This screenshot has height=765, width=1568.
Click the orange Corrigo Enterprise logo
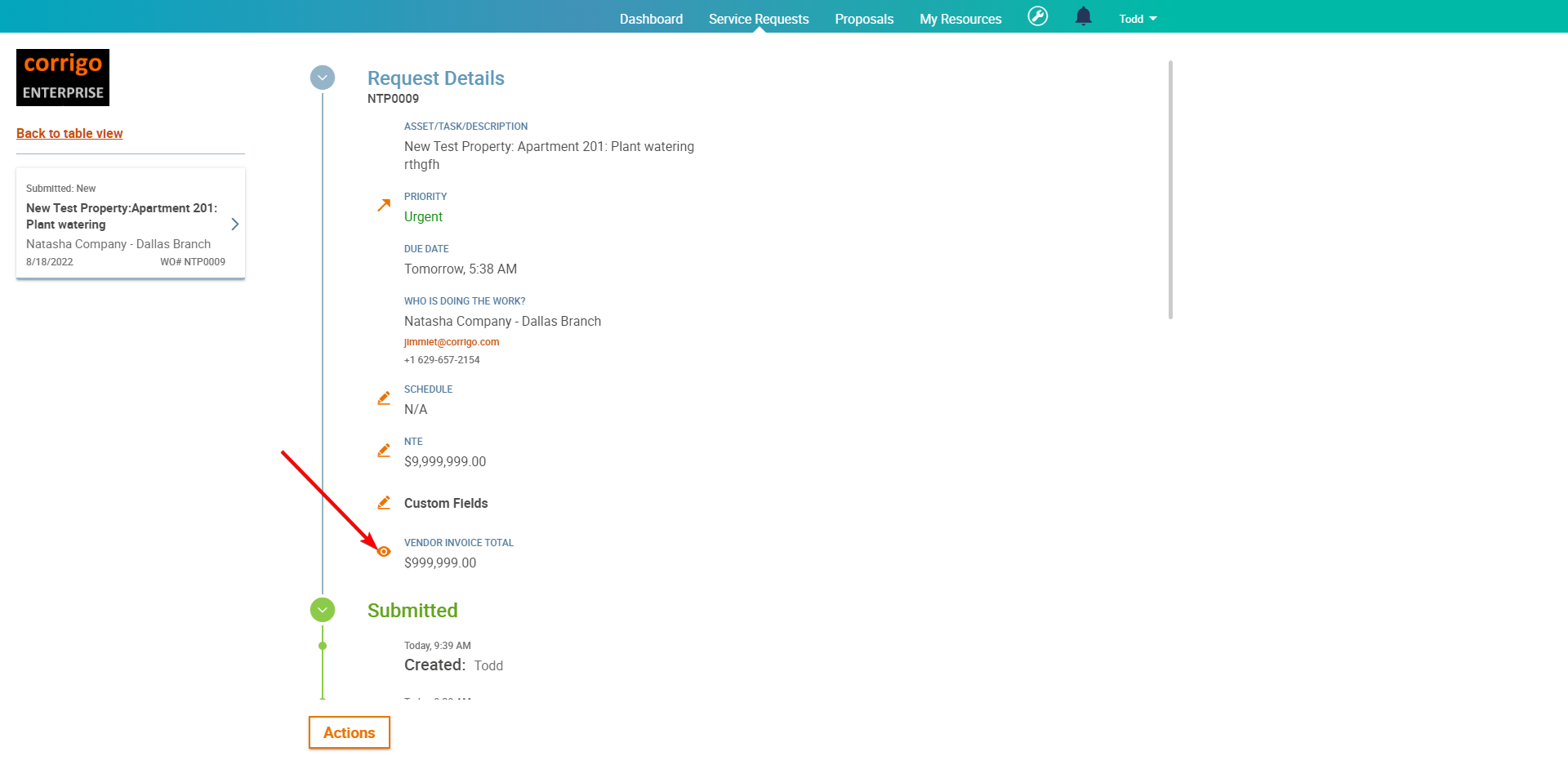(62, 77)
